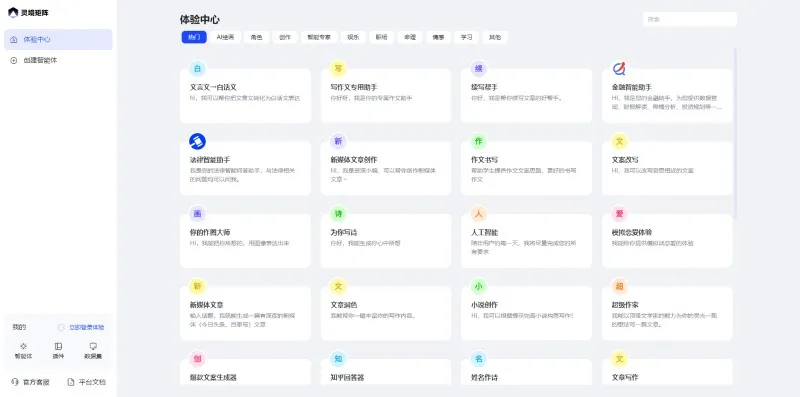Open the 插件 plugin icon
This screenshot has height=397, width=800.
pos(58,346)
